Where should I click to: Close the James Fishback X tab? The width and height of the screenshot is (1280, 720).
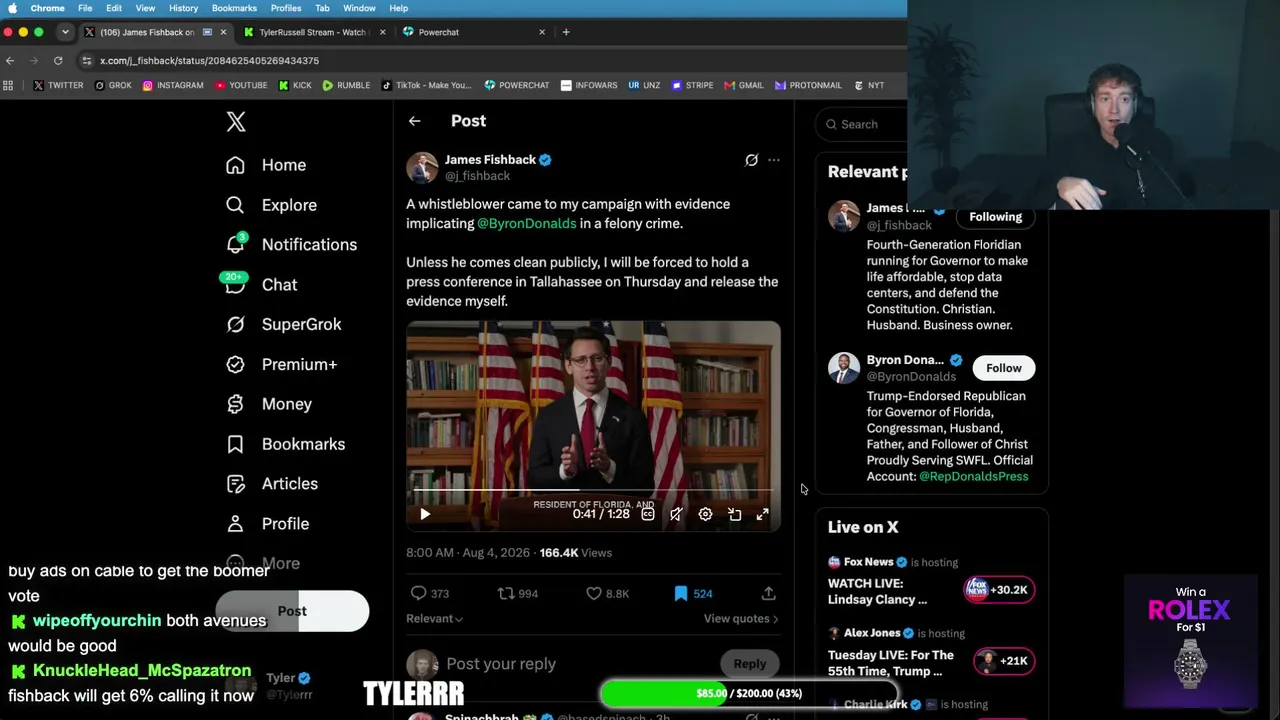[x=223, y=32]
